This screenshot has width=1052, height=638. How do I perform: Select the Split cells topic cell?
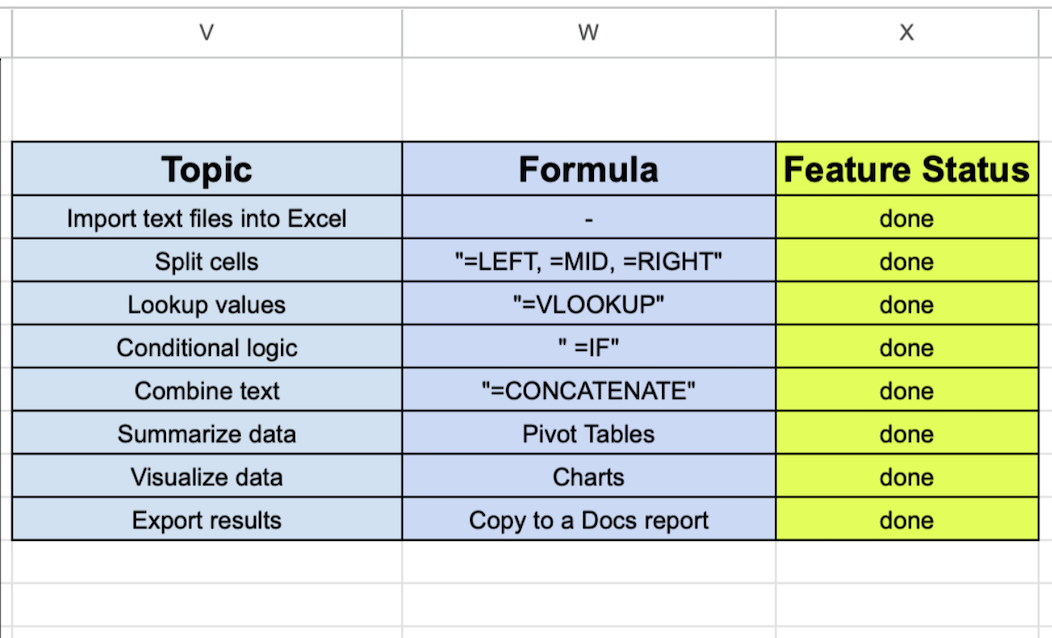[x=207, y=261]
